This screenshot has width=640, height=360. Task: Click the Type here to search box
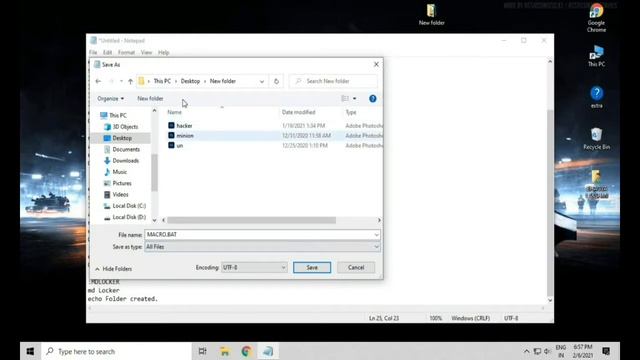[116, 351]
